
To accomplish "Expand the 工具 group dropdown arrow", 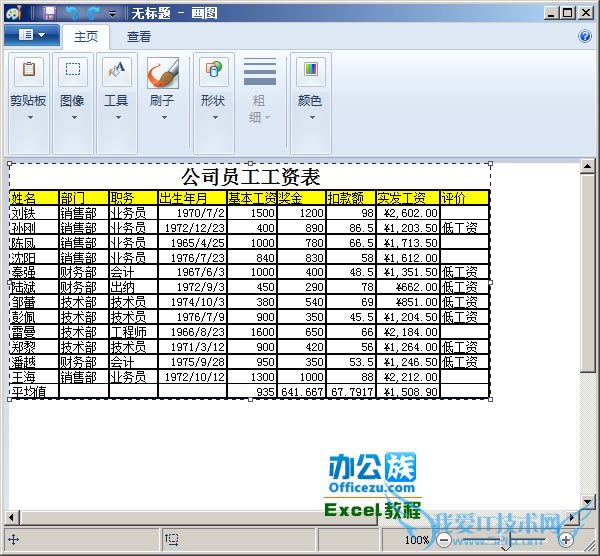I will click(x=118, y=117).
